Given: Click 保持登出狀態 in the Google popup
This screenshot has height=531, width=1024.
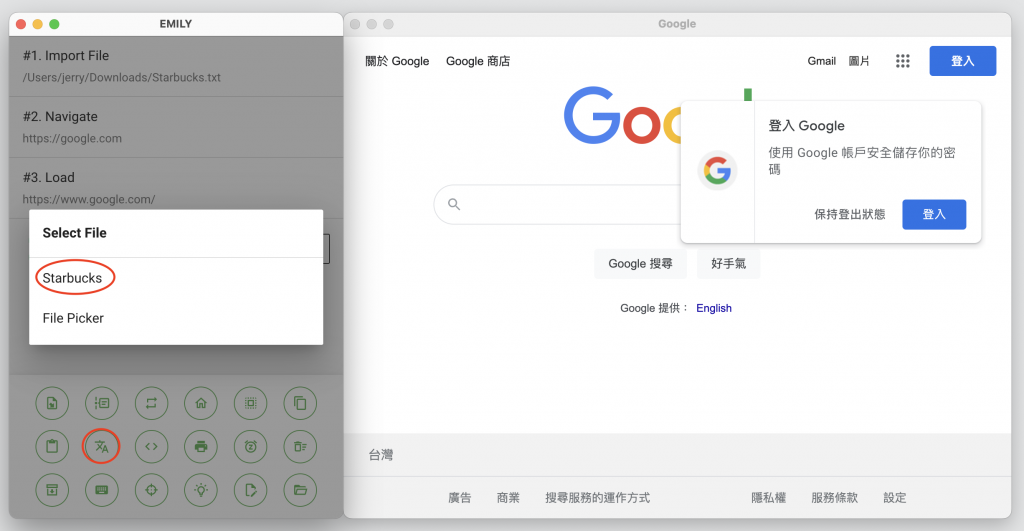Looking at the screenshot, I should point(850,214).
